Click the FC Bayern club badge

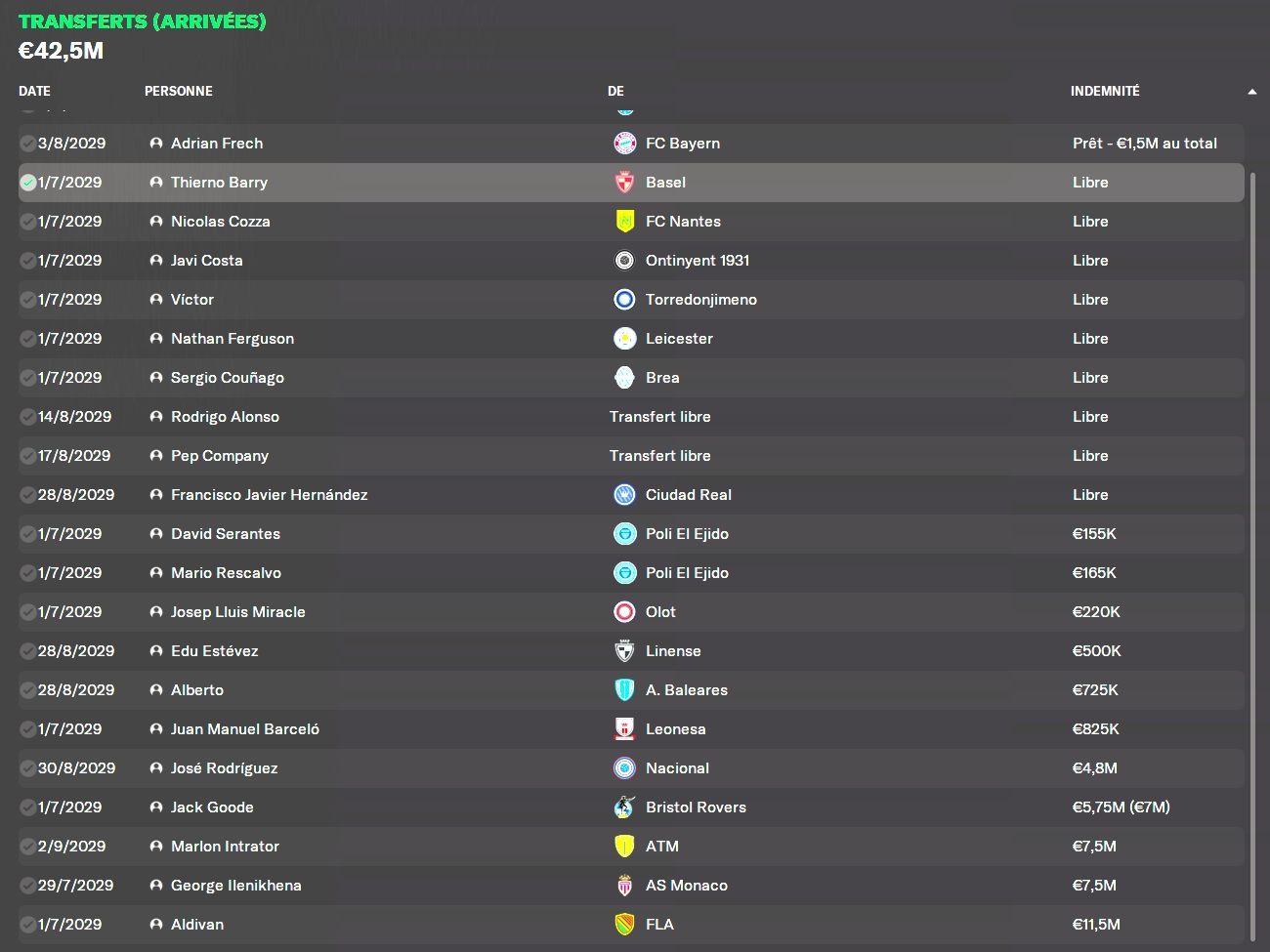(x=624, y=144)
